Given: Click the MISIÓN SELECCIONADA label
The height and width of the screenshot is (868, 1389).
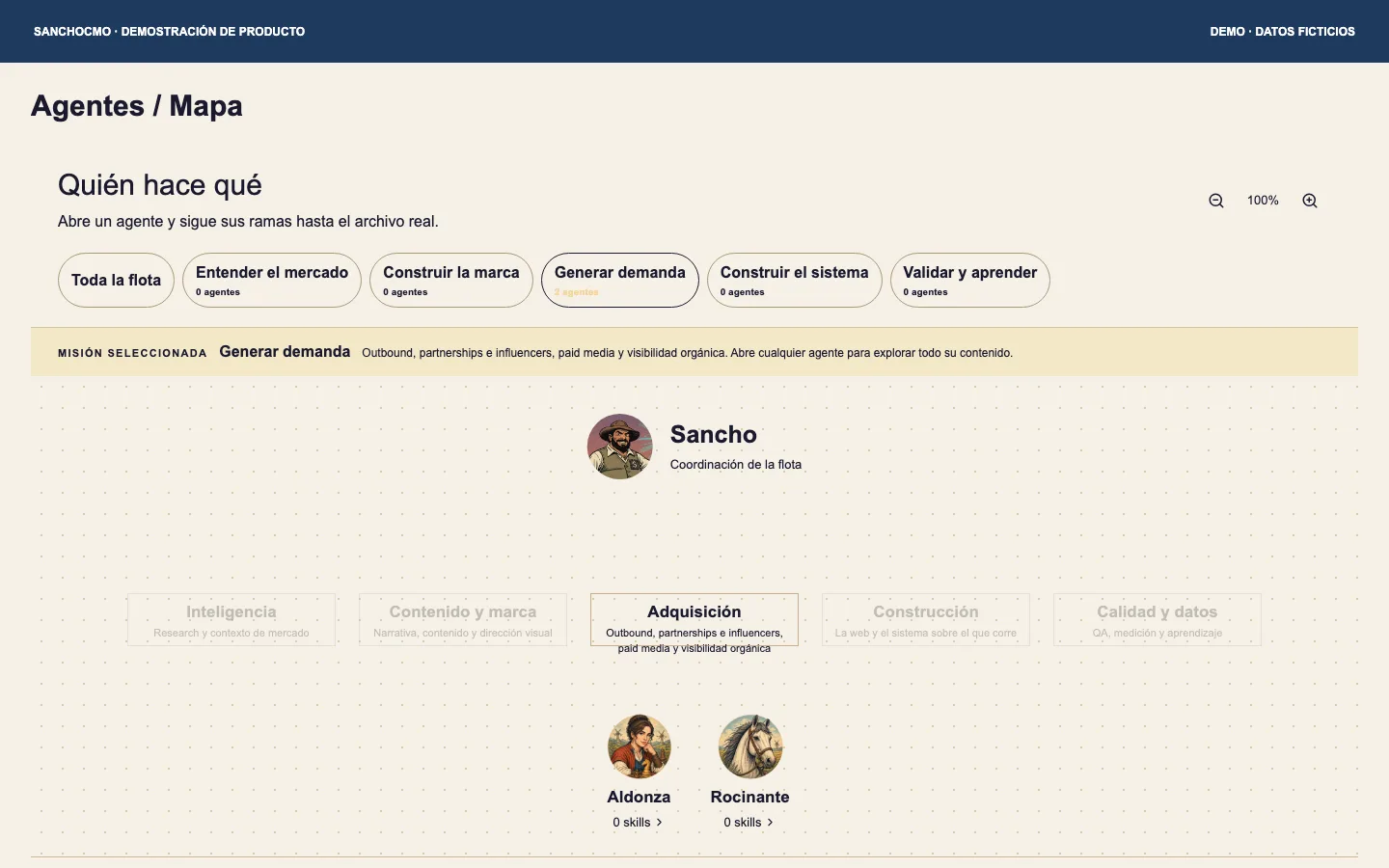Looking at the screenshot, I should 132,353.
